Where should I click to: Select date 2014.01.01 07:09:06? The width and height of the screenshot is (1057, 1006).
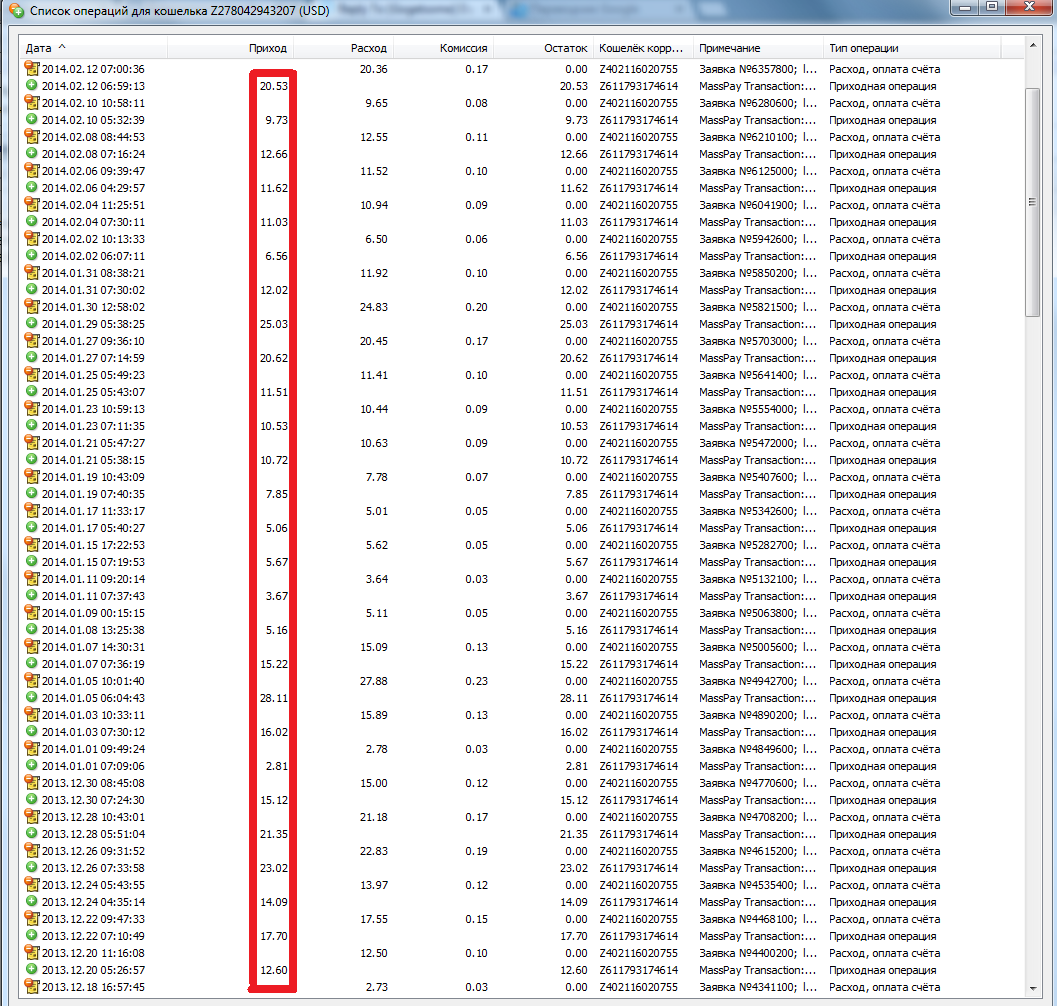tap(93, 766)
